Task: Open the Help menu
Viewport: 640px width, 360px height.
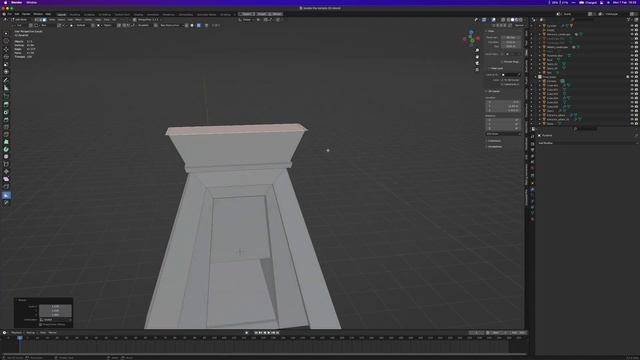Action: tap(48, 14)
